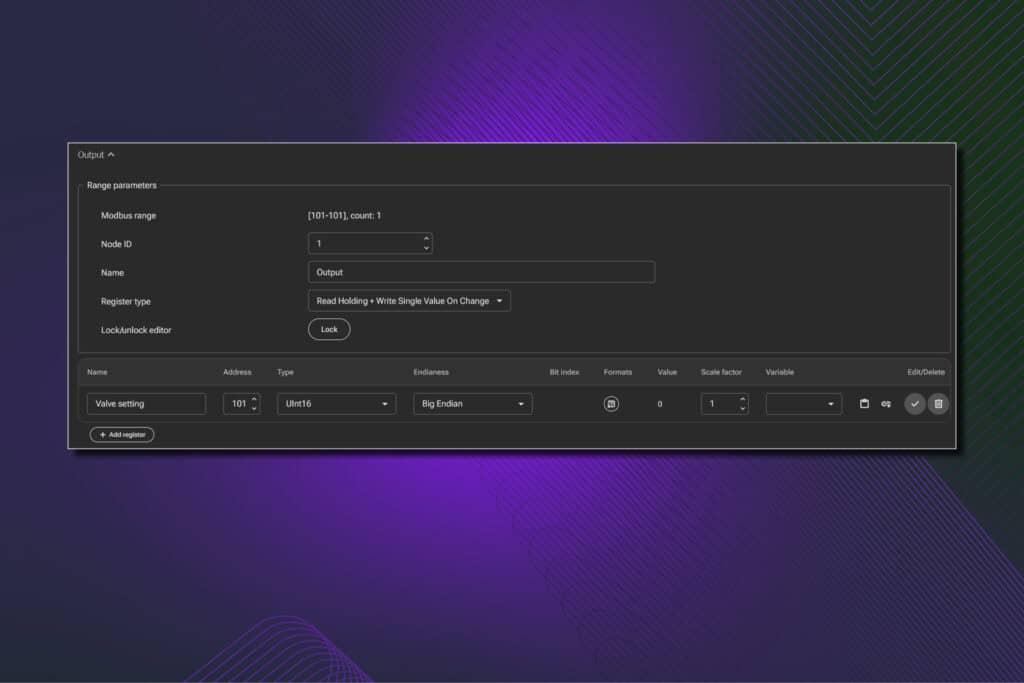Click the Address field showing 101
Image resolution: width=1024 pixels, height=683 pixels.
click(x=241, y=404)
